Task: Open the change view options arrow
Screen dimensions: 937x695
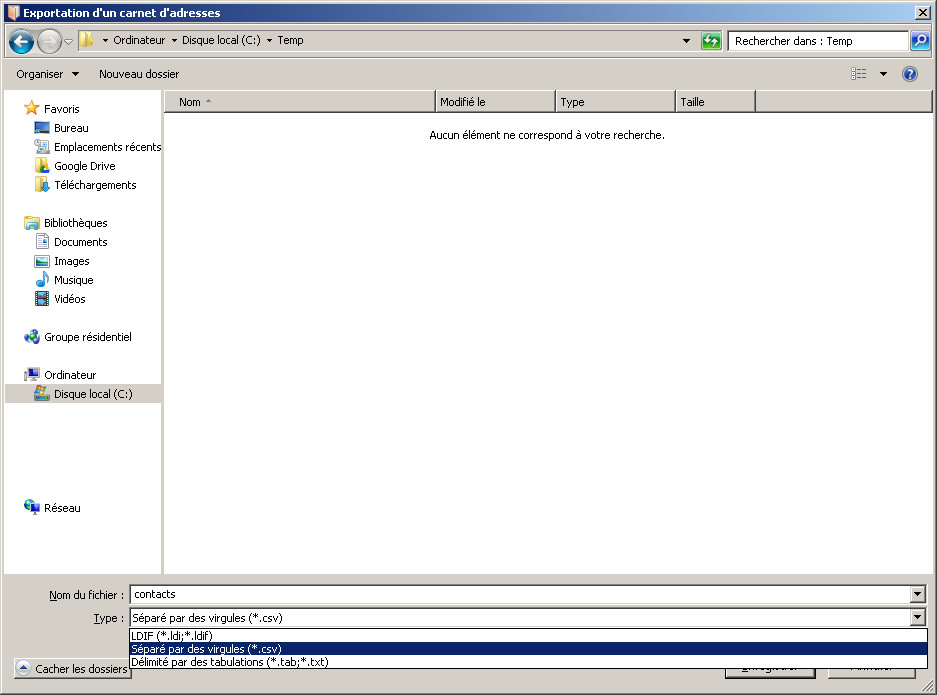Action: click(882, 73)
